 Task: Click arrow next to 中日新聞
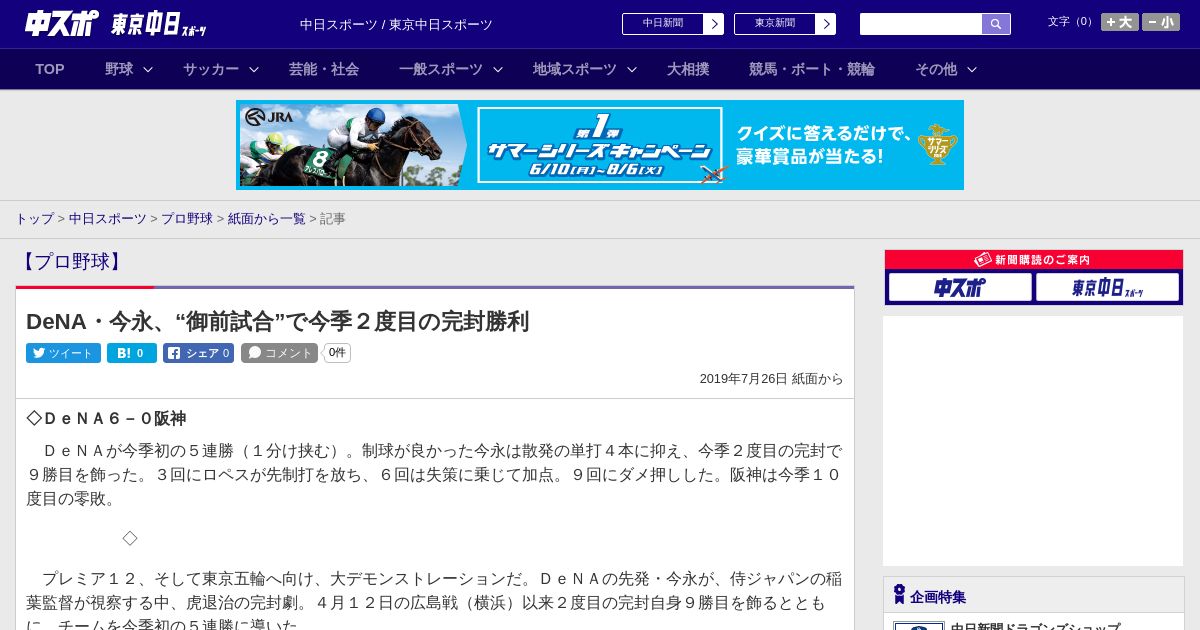(x=714, y=24)
